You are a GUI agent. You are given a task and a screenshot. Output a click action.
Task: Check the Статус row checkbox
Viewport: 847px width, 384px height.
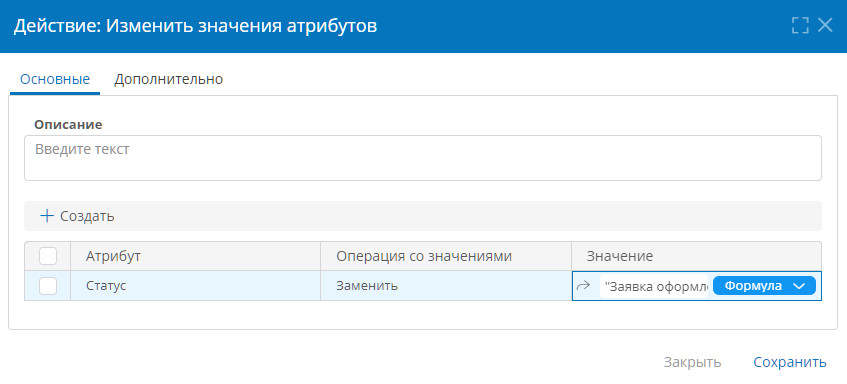point(48,286)
